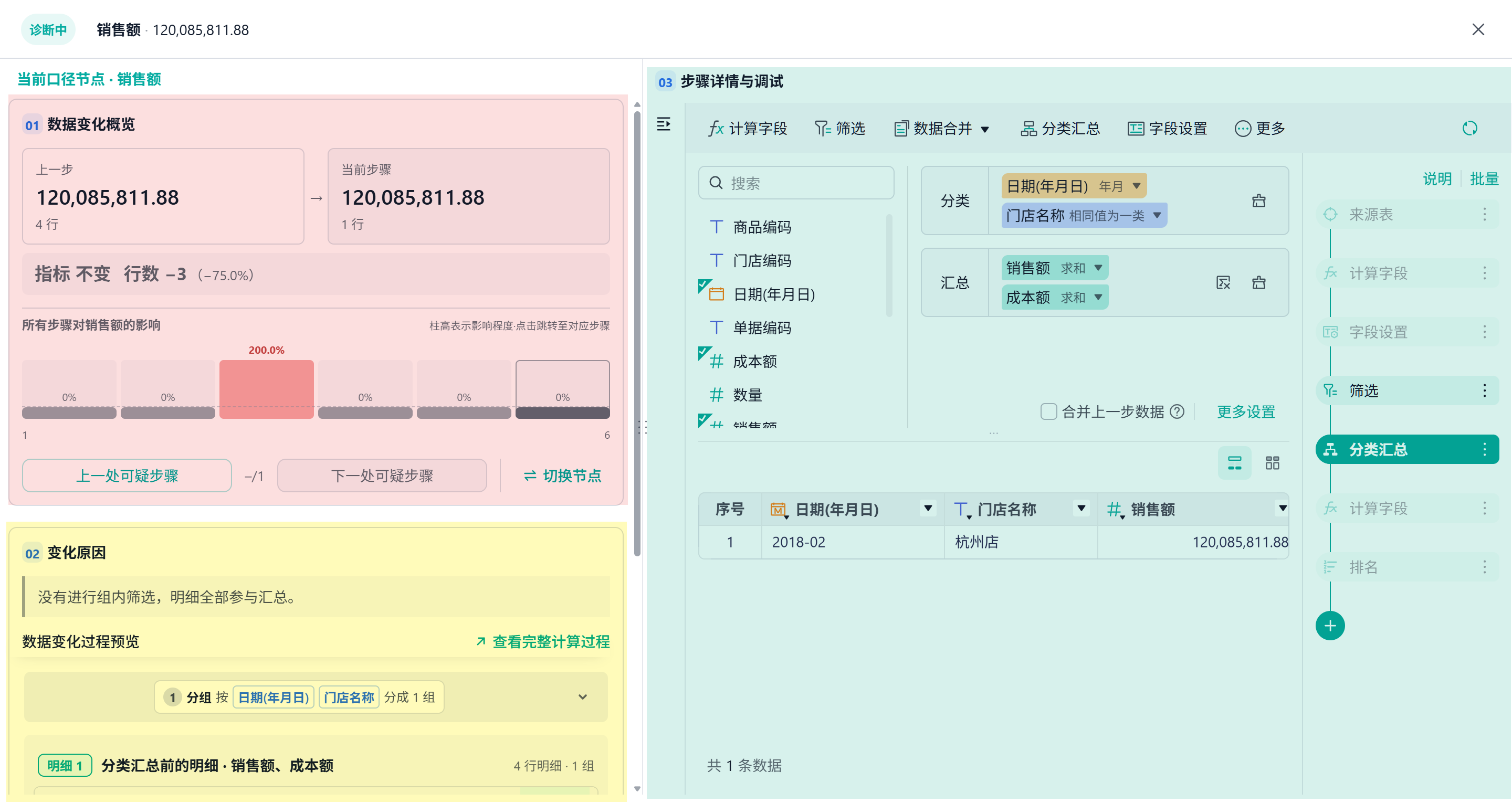Screen dimensions: 1512x803
Task: Switch to the list view icon
Action: [1234, 463]
